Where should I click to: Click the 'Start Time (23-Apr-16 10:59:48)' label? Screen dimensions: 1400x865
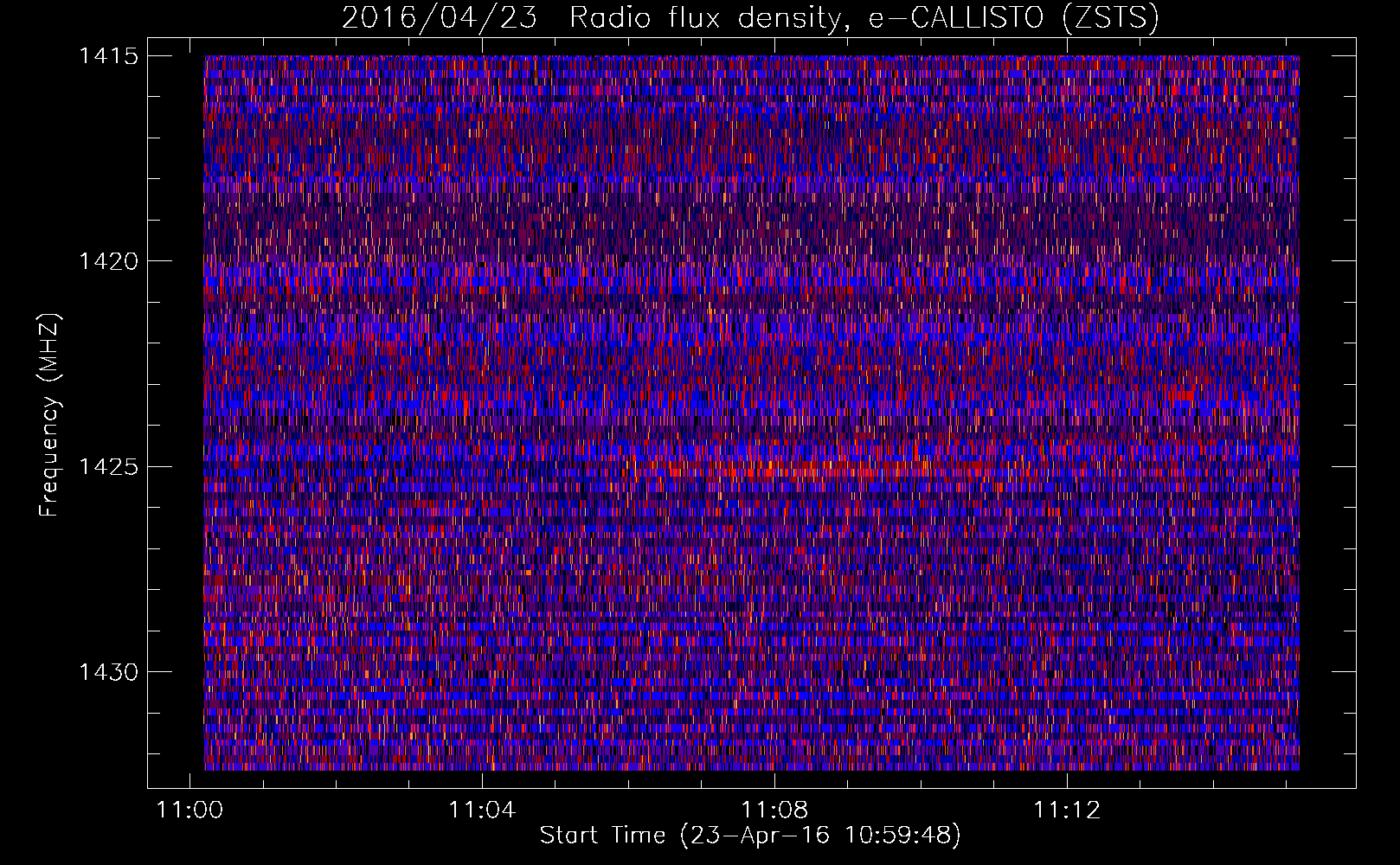(x=750, y=836)
